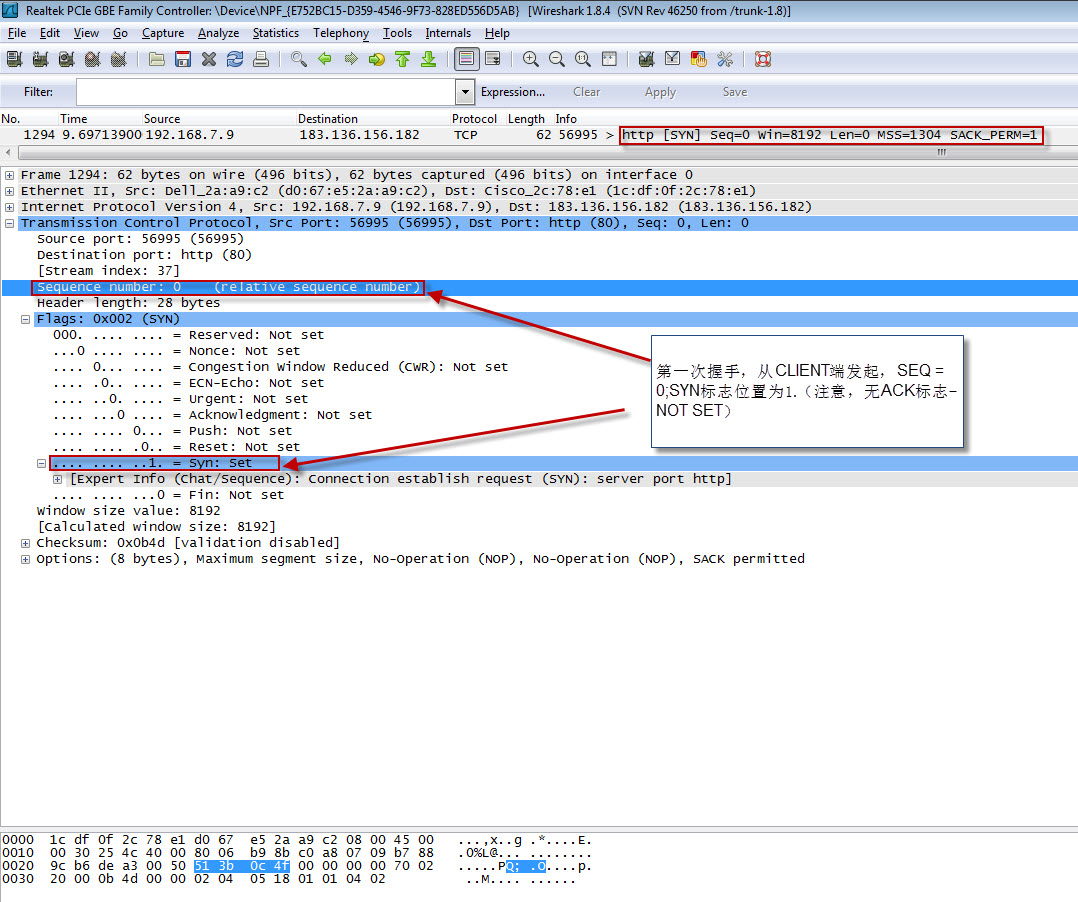
Task: Toggle packet list colorize button
Action: tap(467, 59)
